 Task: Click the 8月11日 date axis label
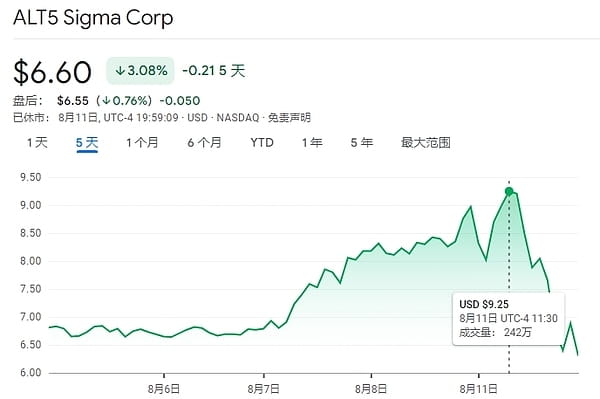tap(478, 389)
